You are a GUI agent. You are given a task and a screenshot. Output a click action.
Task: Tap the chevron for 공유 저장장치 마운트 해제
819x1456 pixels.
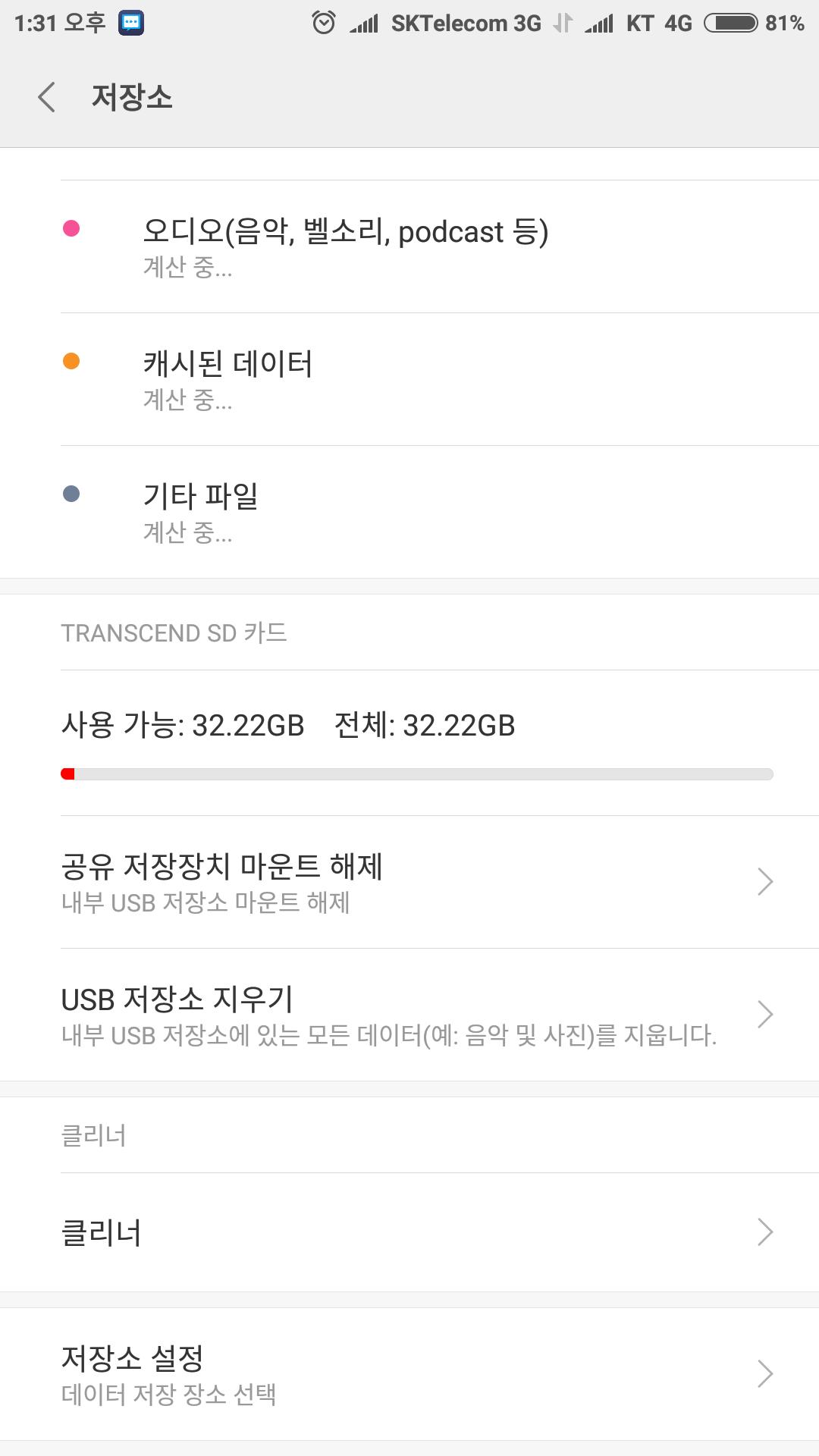[x=764, y=881]
